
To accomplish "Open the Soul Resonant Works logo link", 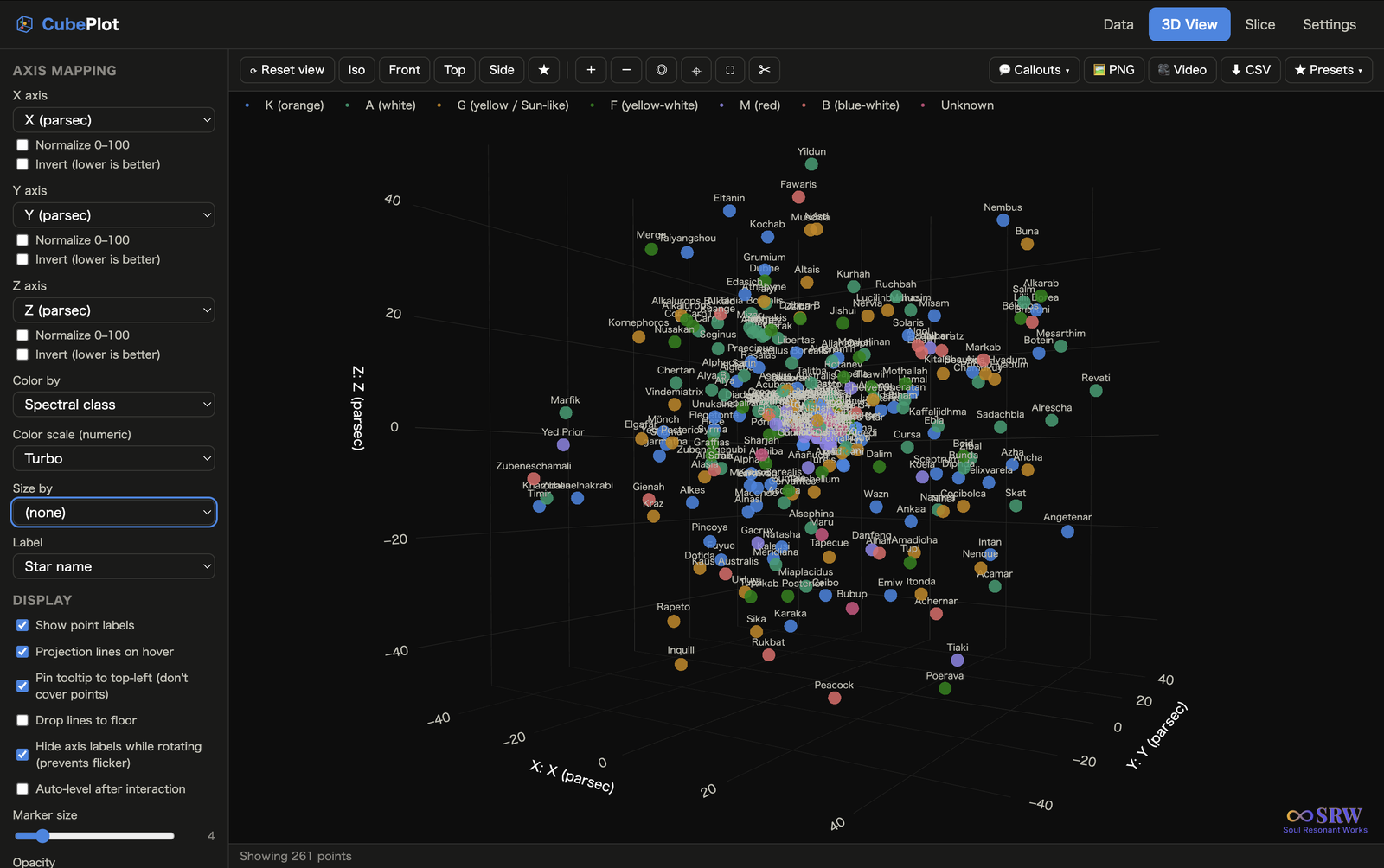I will pyautogui.click(x=1325, y=820).
